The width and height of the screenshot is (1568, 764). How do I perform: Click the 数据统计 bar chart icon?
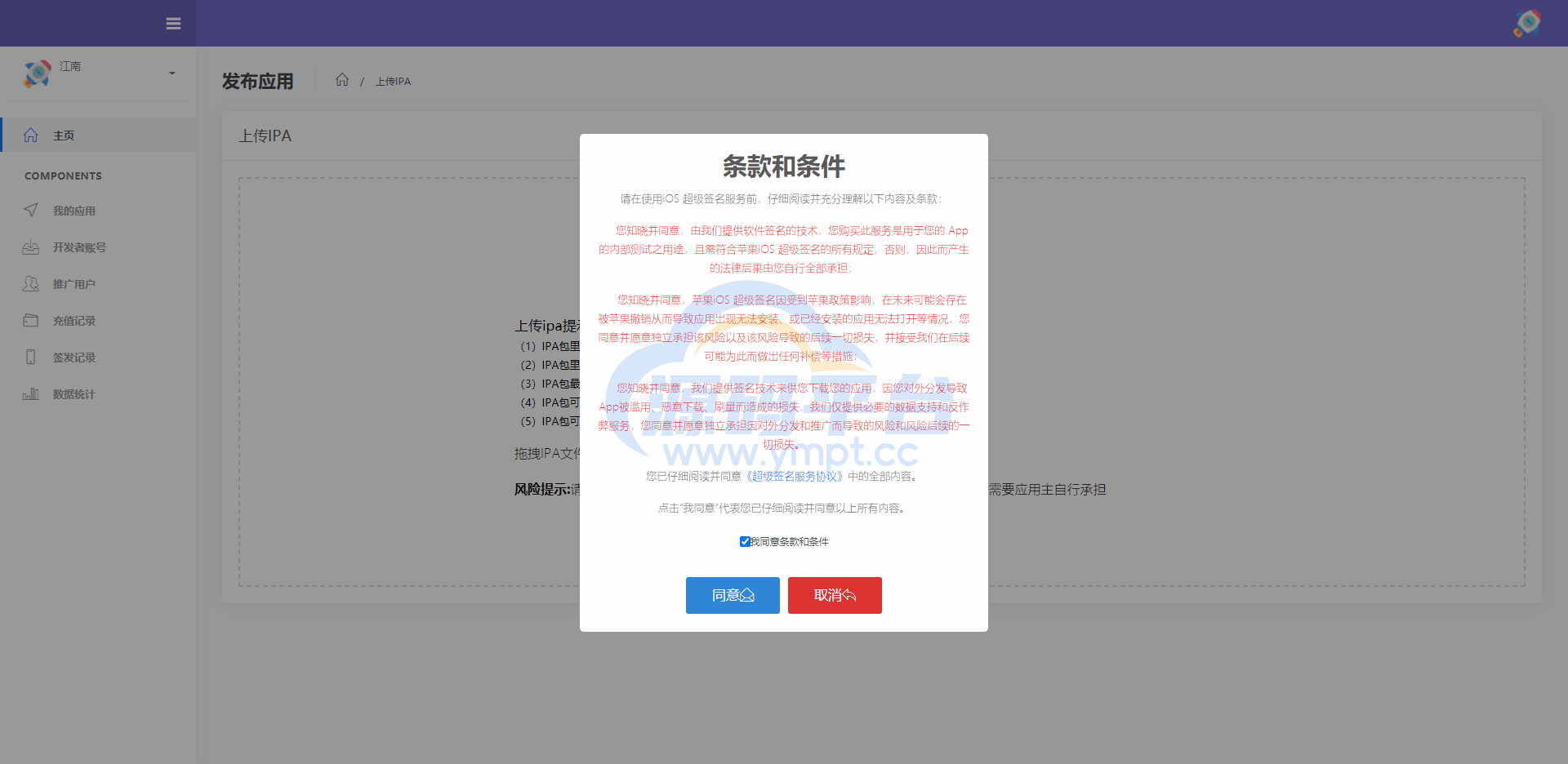31,394
